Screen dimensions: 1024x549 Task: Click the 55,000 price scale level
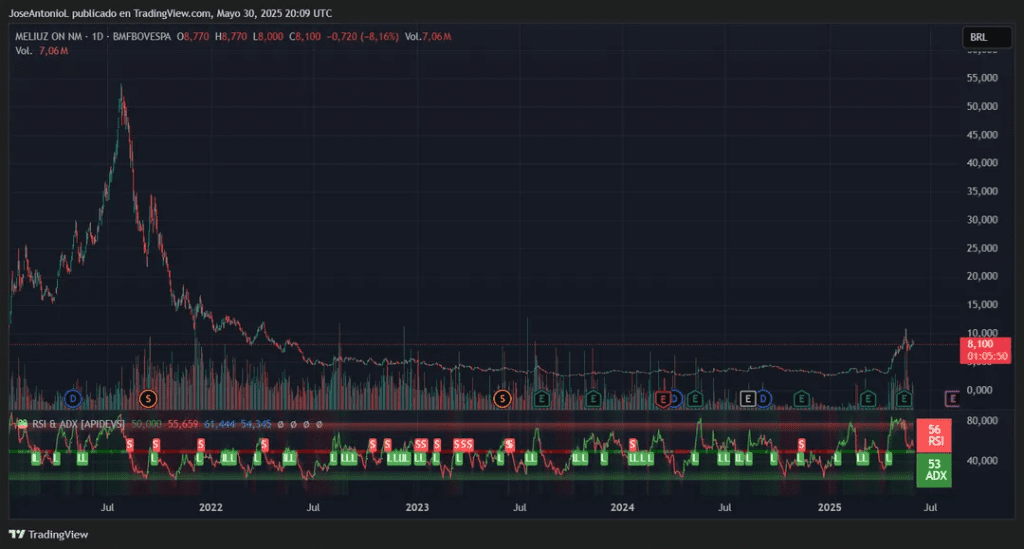(983, 77)
